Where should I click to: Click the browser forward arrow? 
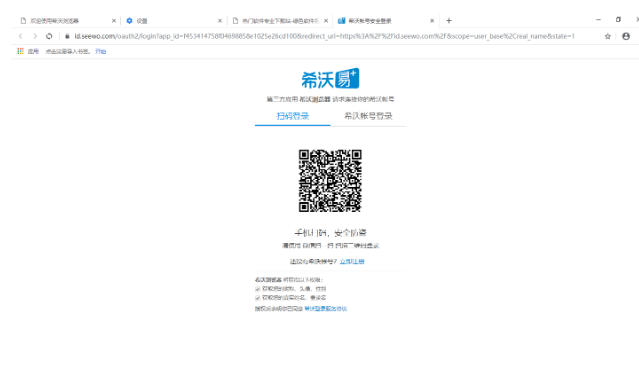pyautogui.click(x=35, y=36)
